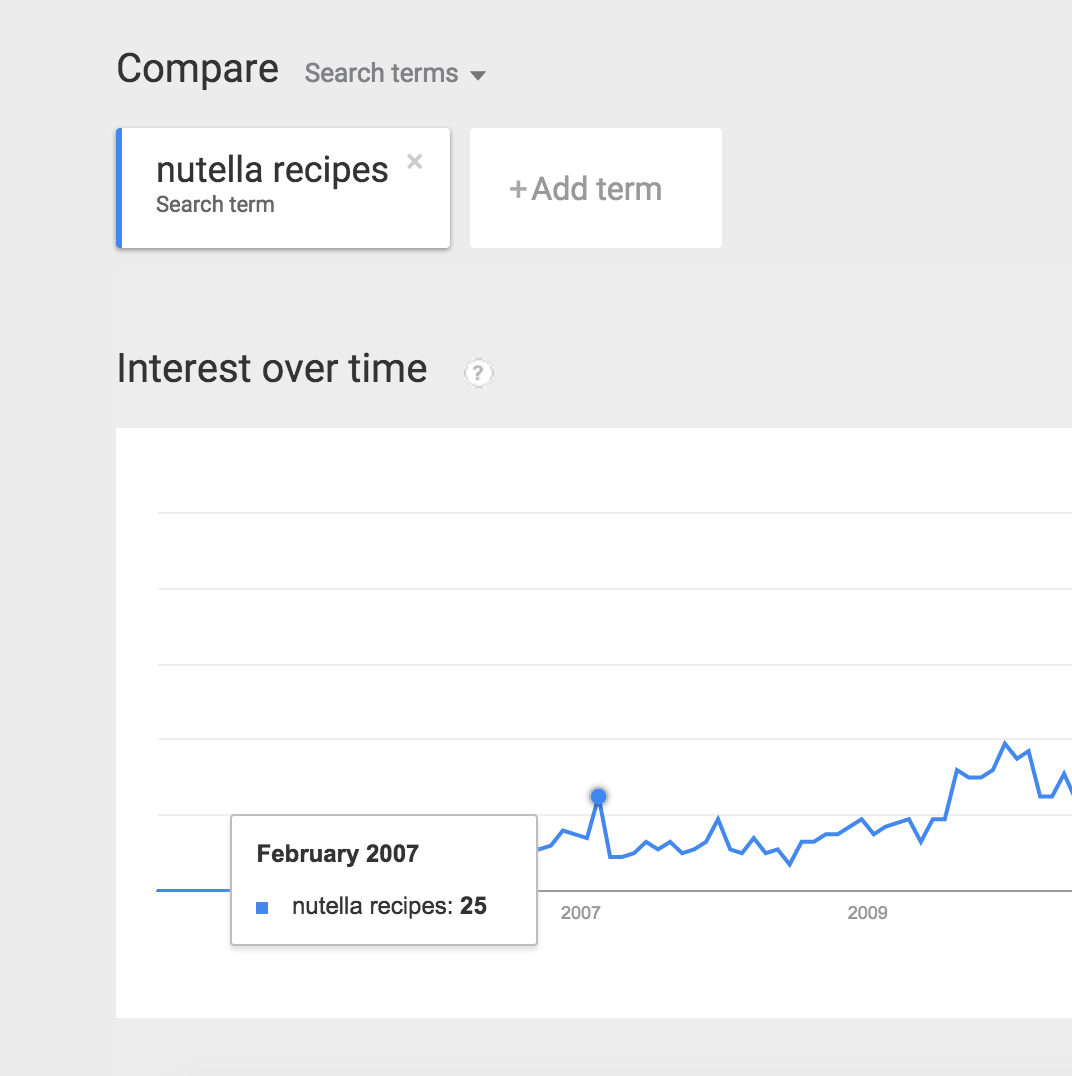Click the highlighted February 2007 data point
Image resolution: width=1072 pixels, height=1076 pixels.
click(x=598, y=796)
